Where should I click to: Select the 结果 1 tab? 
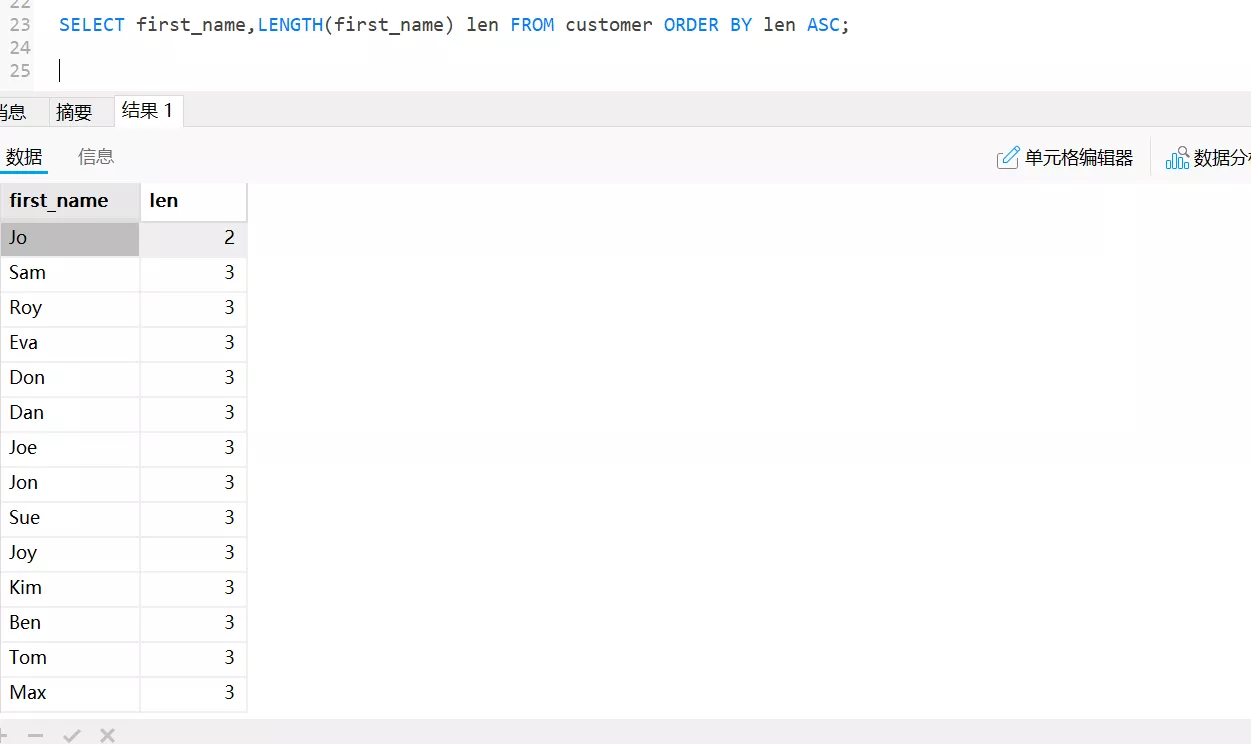pyautogui.click(x=148, y=111)
